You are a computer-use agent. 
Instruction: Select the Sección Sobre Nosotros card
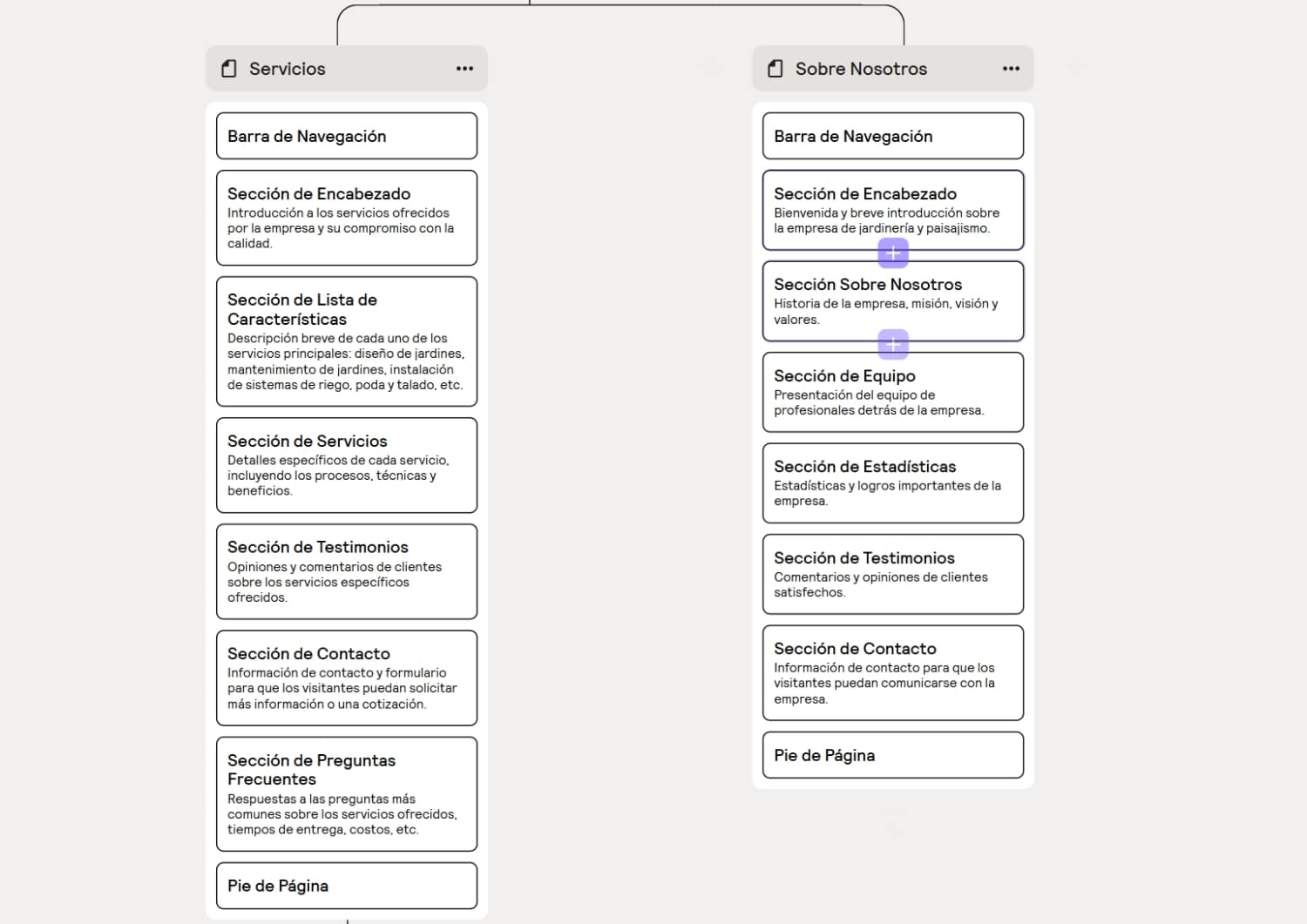pos(893,301)
